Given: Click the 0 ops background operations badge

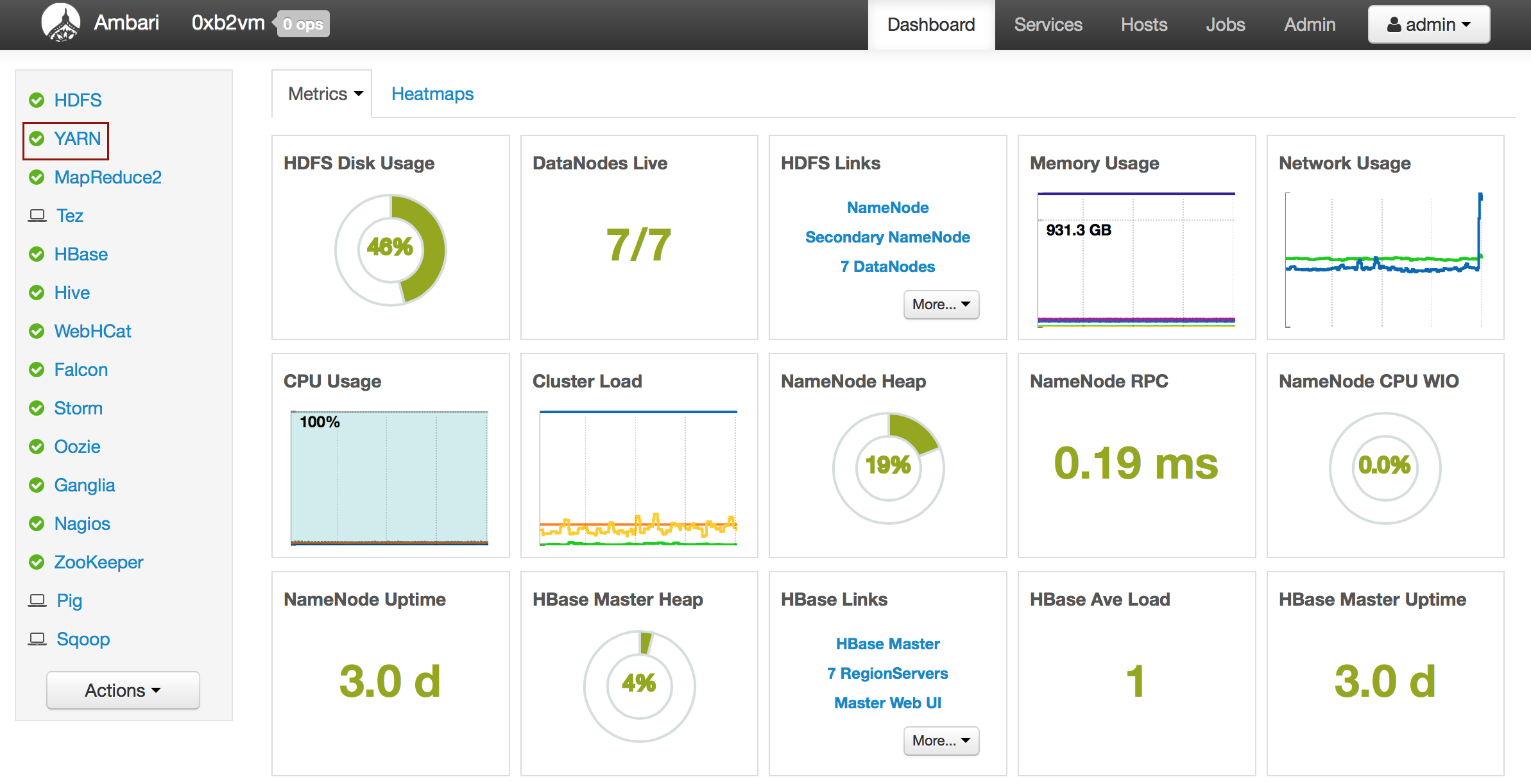Looking at the screenshot, I should 304,24.
